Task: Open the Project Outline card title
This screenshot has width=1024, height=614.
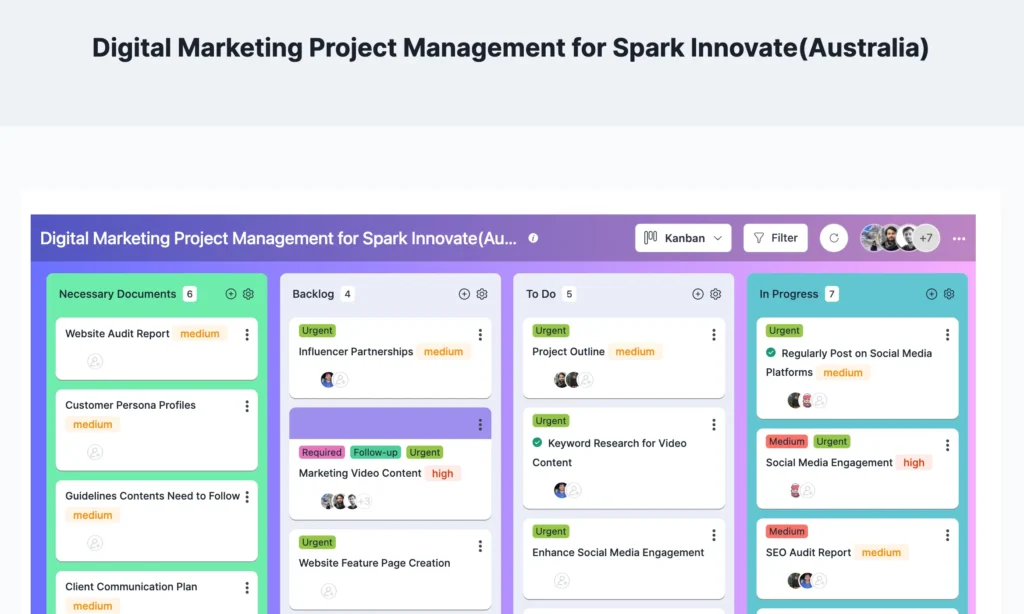Action: pos(568,351)
